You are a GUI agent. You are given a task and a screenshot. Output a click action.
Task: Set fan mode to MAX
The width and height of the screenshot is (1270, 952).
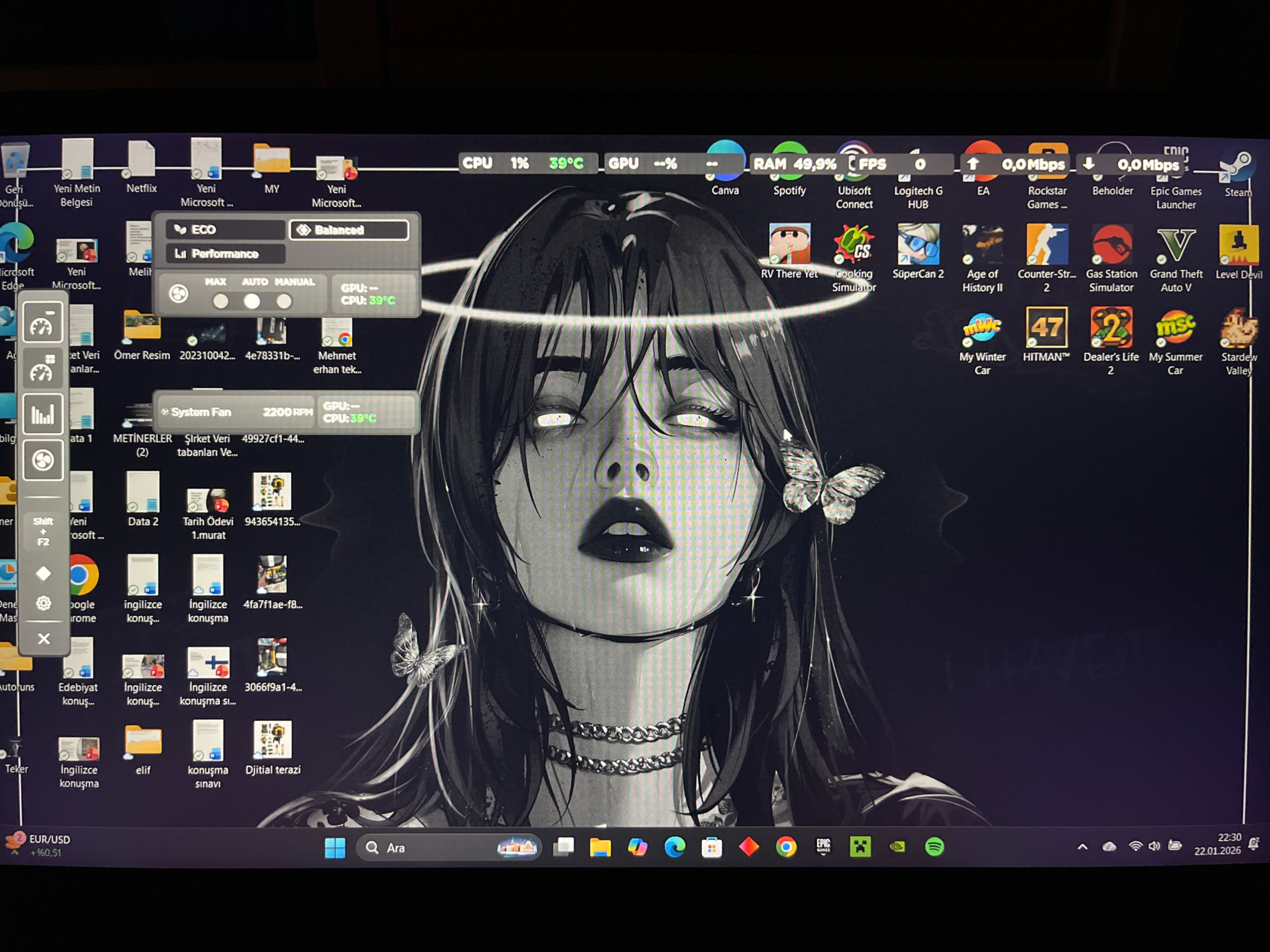coord(220,301)
